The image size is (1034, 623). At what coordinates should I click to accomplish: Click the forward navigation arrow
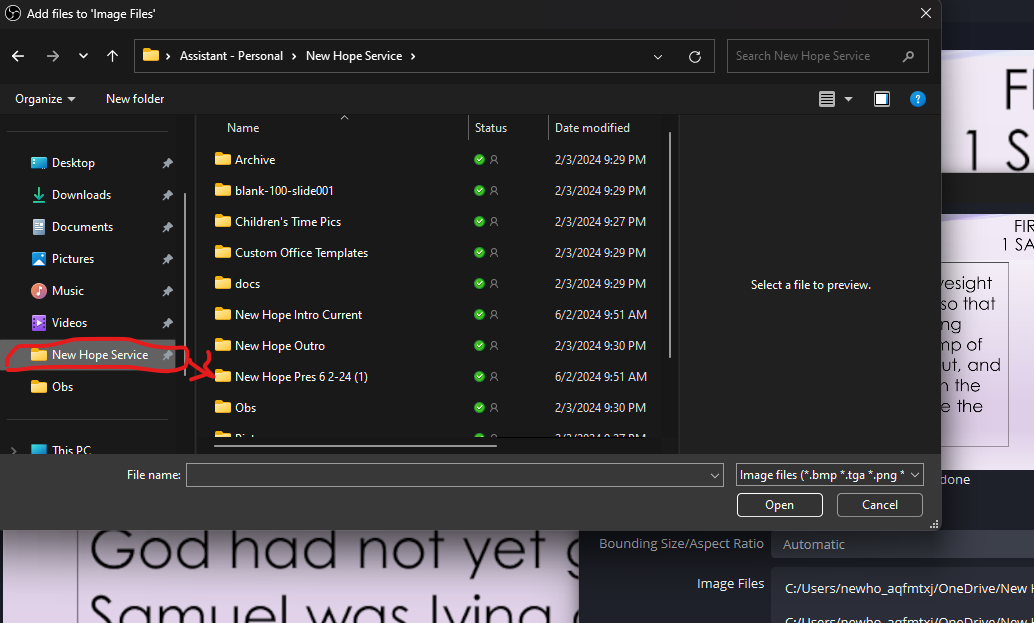pyautogui.click(x=53, y=56)
